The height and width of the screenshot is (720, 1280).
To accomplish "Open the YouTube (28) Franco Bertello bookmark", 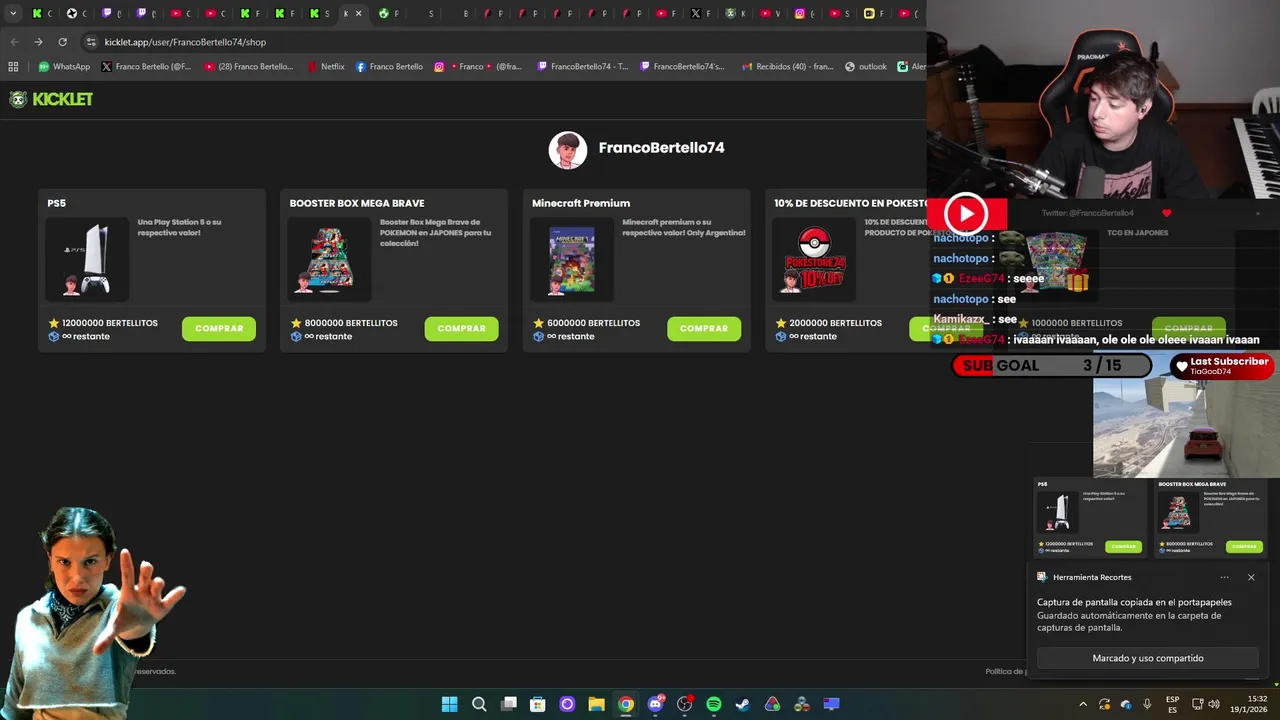I will [249, 67].
